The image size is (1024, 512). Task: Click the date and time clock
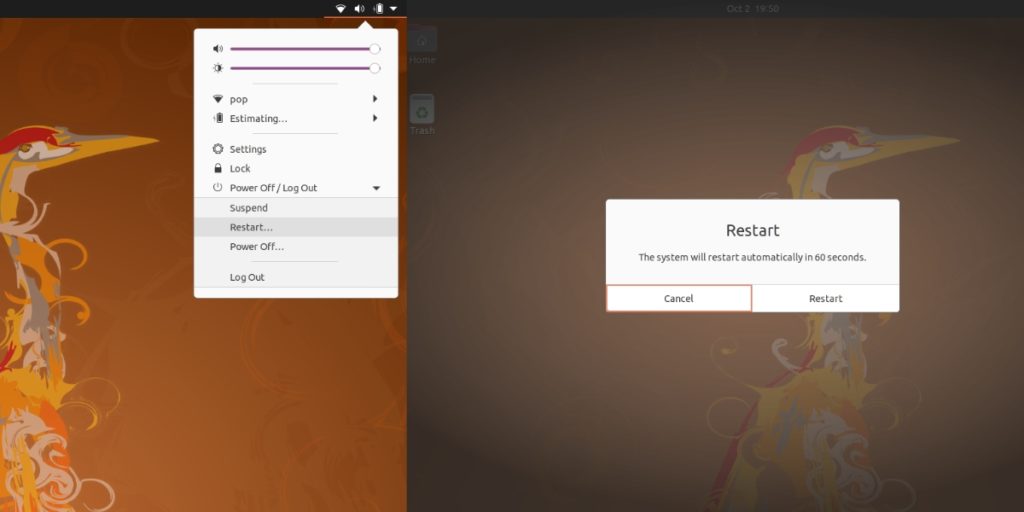click(752, 8)
